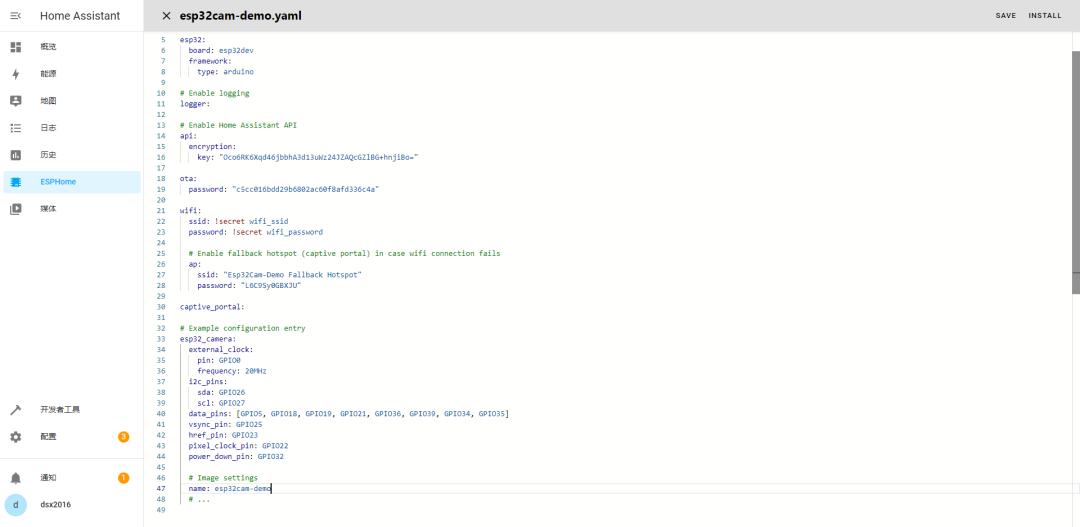Open the 能源 energy lightning icon
Screen dimensions: 1080x527
point(15,74)
